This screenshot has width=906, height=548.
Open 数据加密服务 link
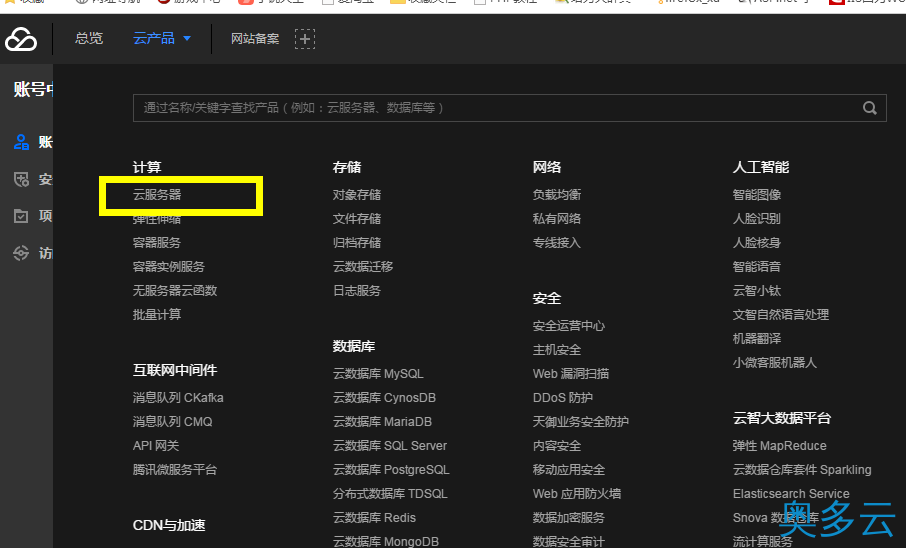coord(569,518)
